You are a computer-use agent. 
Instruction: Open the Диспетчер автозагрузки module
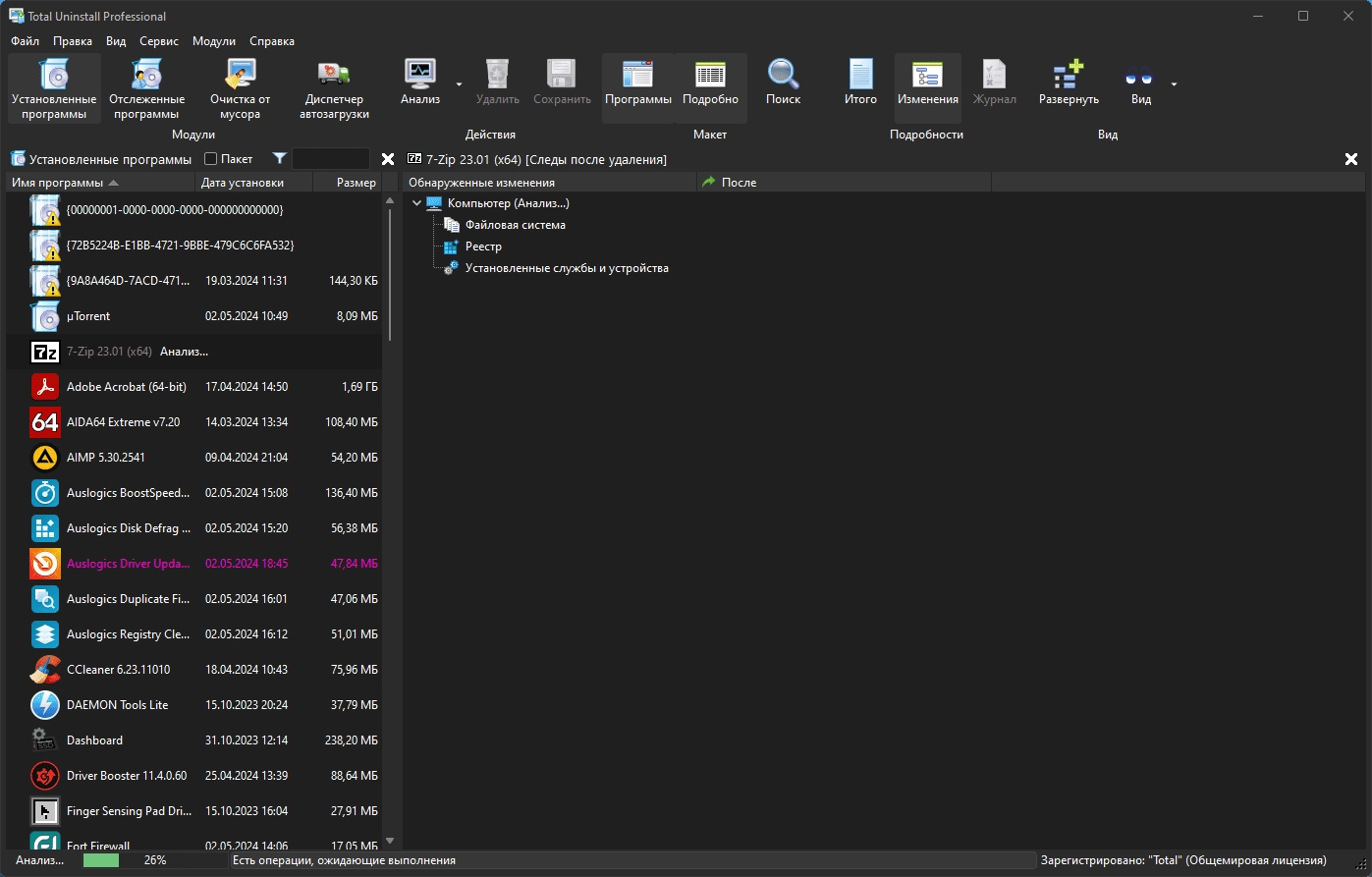click(x=334, y=88)
